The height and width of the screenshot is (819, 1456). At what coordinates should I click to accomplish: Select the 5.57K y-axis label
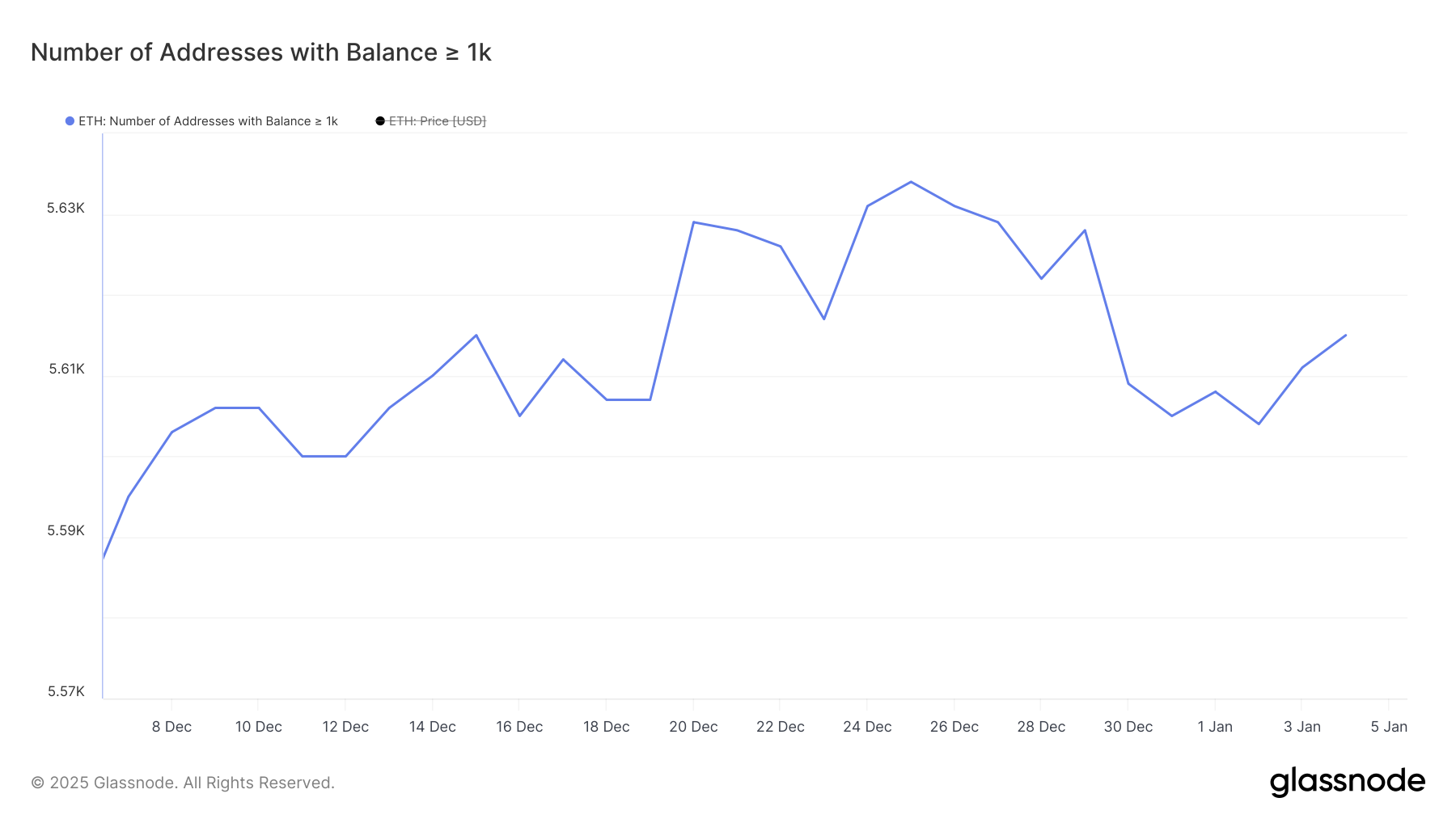(x=66, y=691)
